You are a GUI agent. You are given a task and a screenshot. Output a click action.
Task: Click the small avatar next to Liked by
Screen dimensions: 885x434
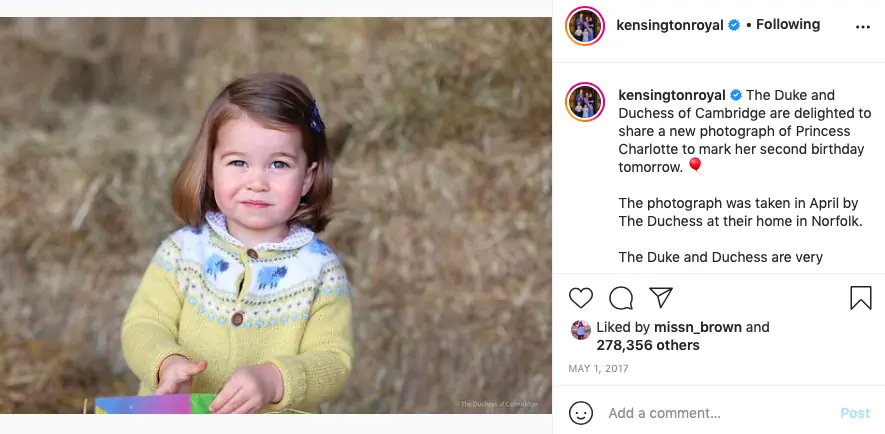[580, 329]
